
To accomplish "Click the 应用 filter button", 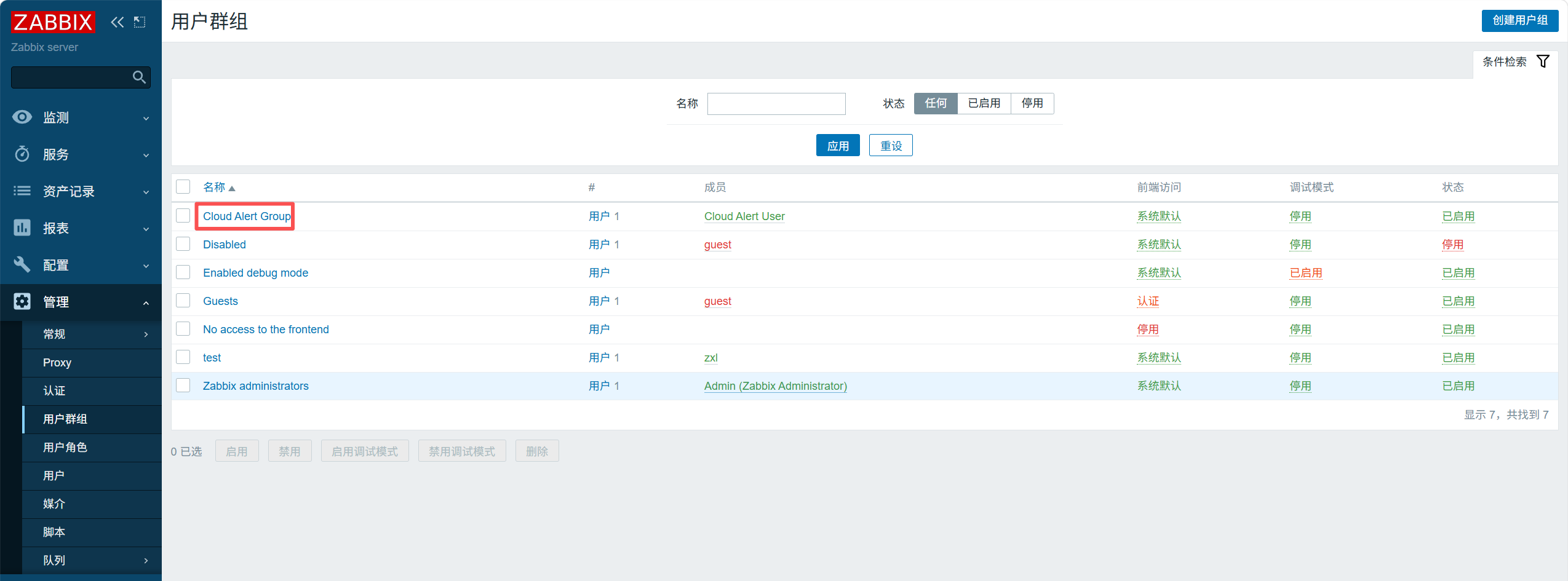I will [x=838, y=146].
